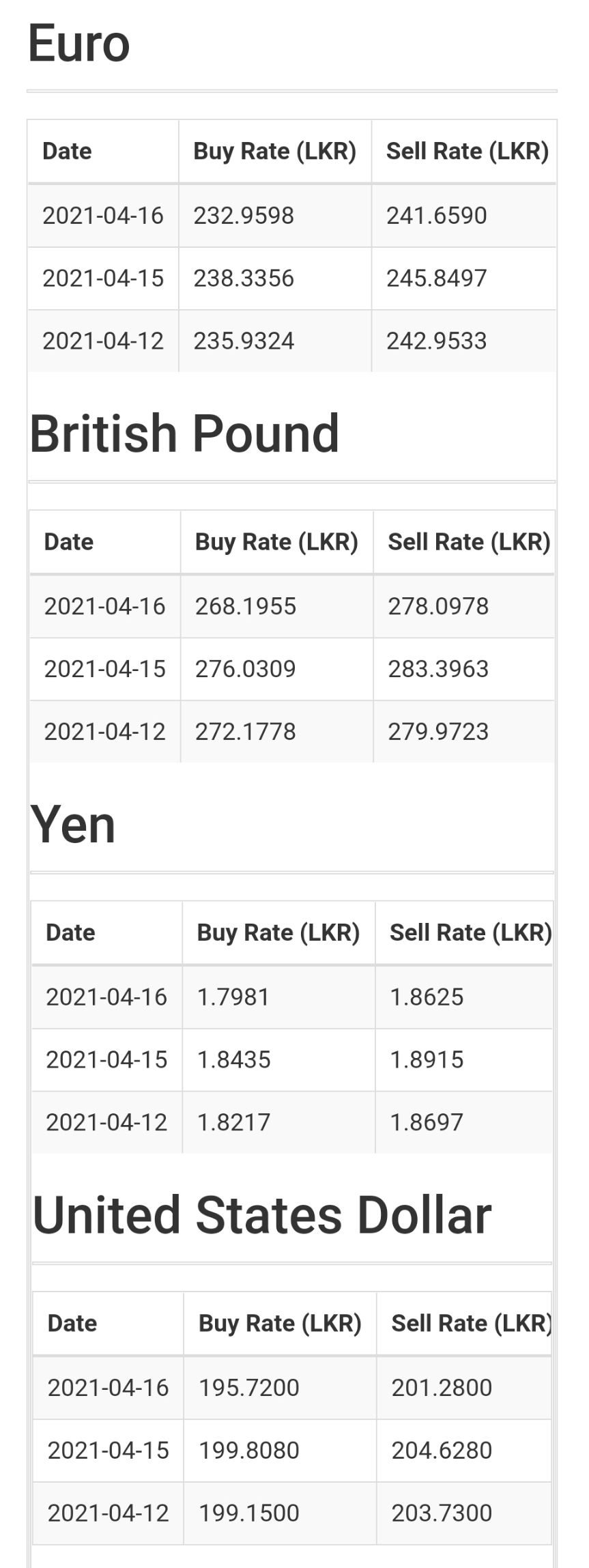The image size is (589, 1568).
Task: Click the Euro section heading
Action: (x=78, y=44)
